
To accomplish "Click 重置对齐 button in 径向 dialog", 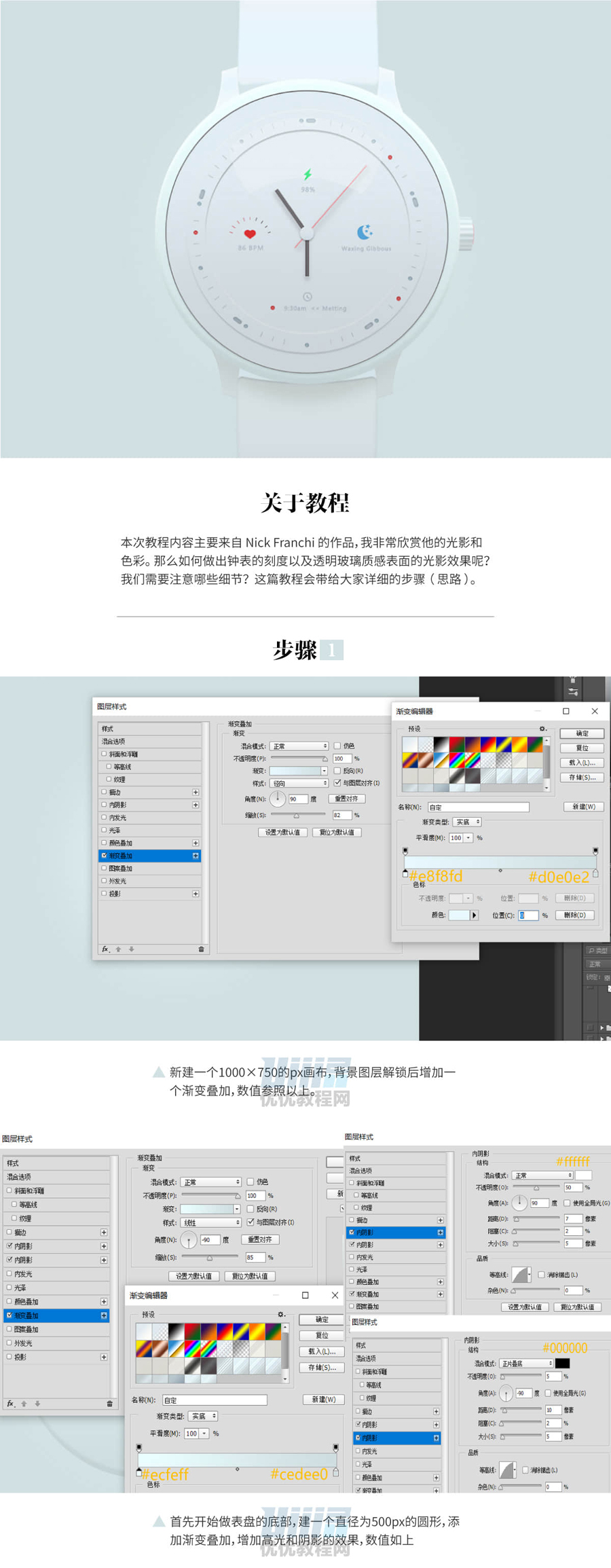I will (x=346, y=799).
